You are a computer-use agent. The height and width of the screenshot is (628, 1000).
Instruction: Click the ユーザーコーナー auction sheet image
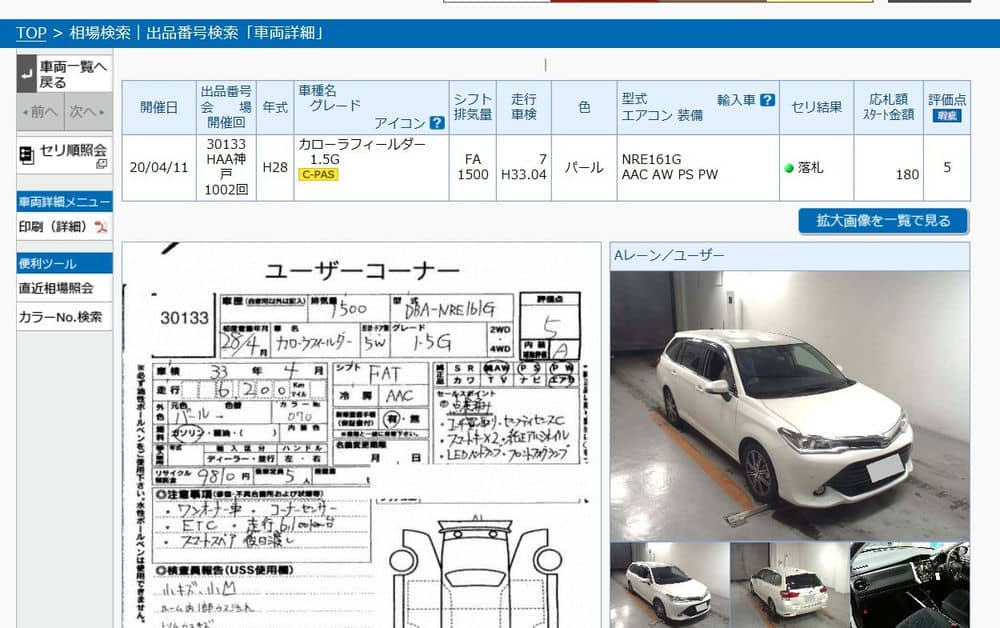361,435
